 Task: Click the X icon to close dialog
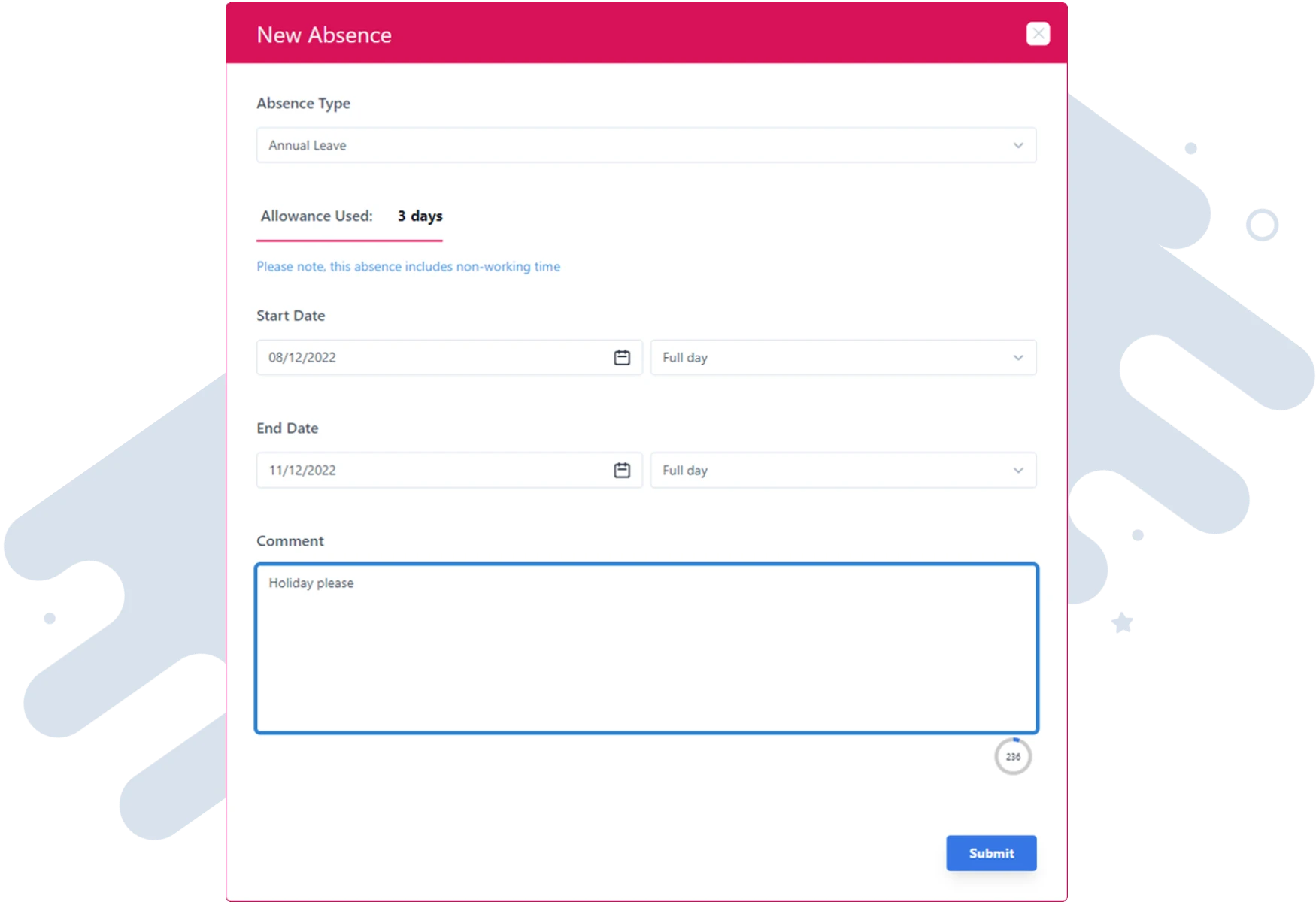pyautogui.click(x=1038, y=33)
